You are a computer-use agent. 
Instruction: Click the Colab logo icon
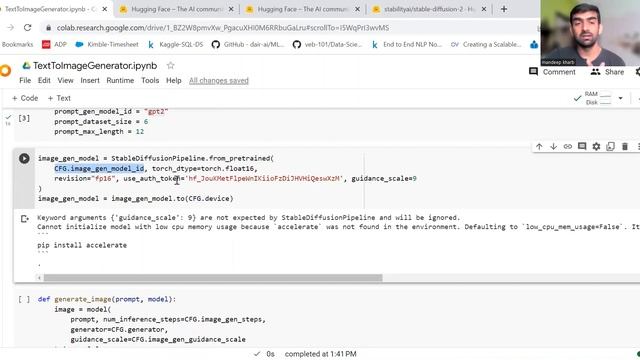coord(5,71)
